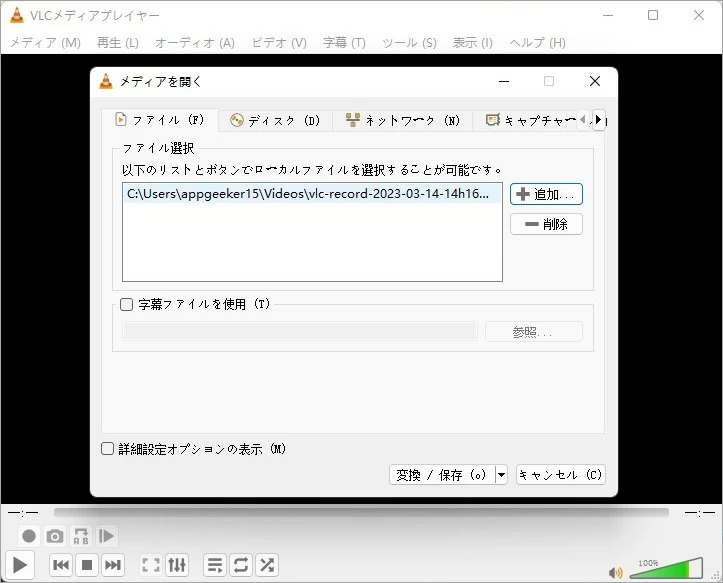The height and width of the screenshot is (583, 723).
Task: Switch to the ディスク (D) tab
Action: [x=275, y=121]
